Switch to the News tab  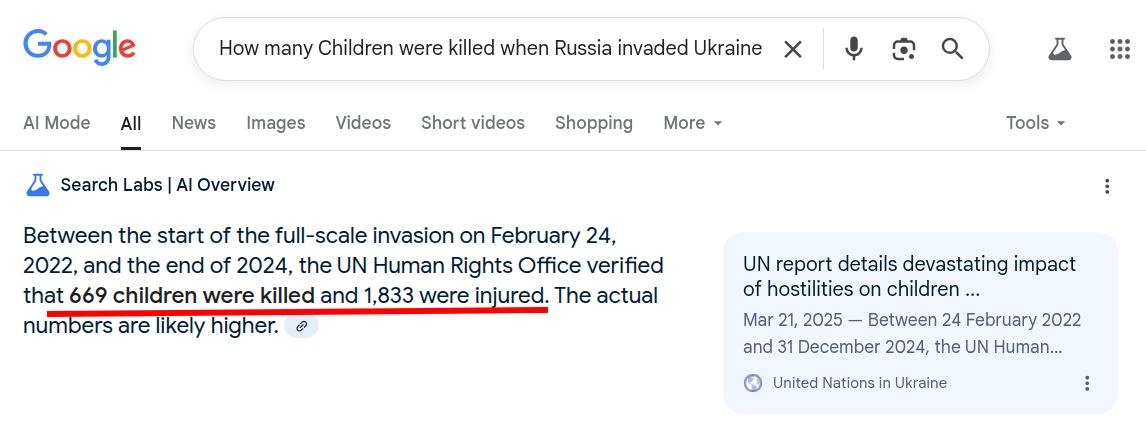point(193,123)
